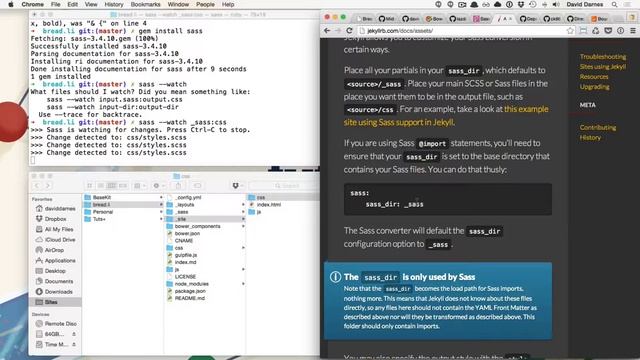Open the Edit menu

pos(73,4)
